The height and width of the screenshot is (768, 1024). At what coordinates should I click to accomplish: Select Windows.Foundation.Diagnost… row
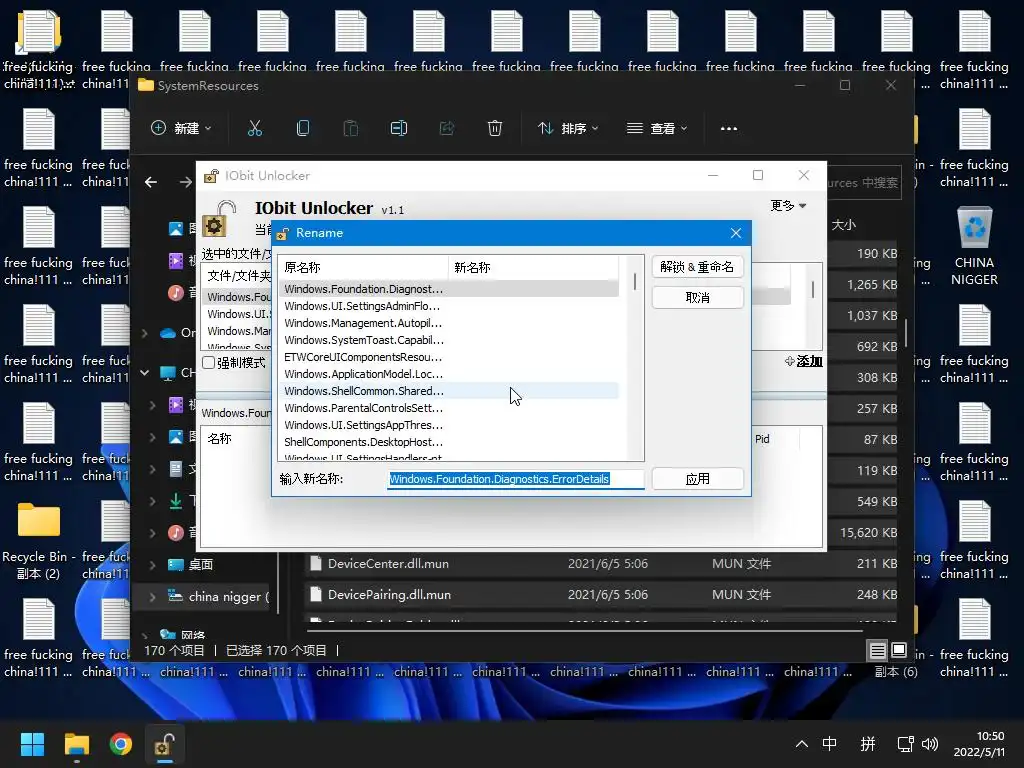point(449,289)
